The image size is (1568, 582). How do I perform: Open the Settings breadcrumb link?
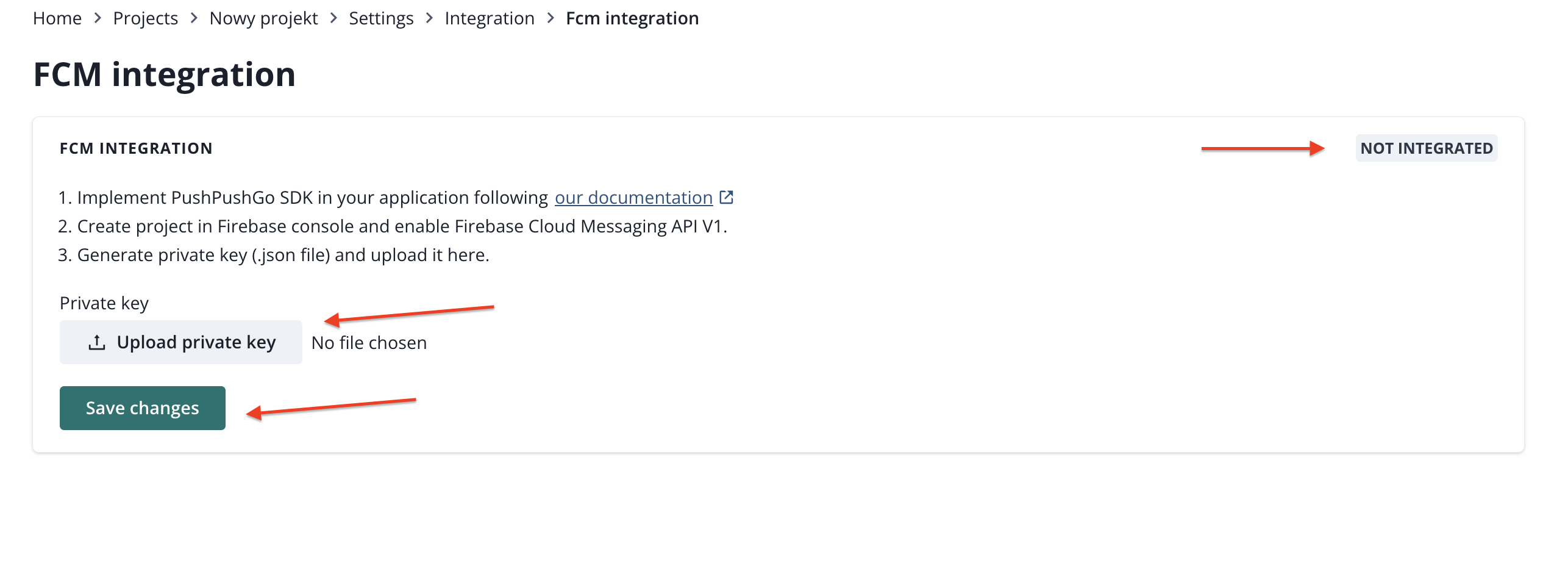381,18
